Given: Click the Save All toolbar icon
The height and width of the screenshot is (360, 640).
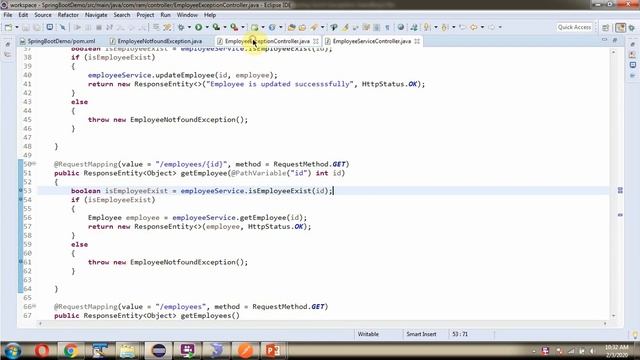Looking at the screenshot, I should click(37, 27).
